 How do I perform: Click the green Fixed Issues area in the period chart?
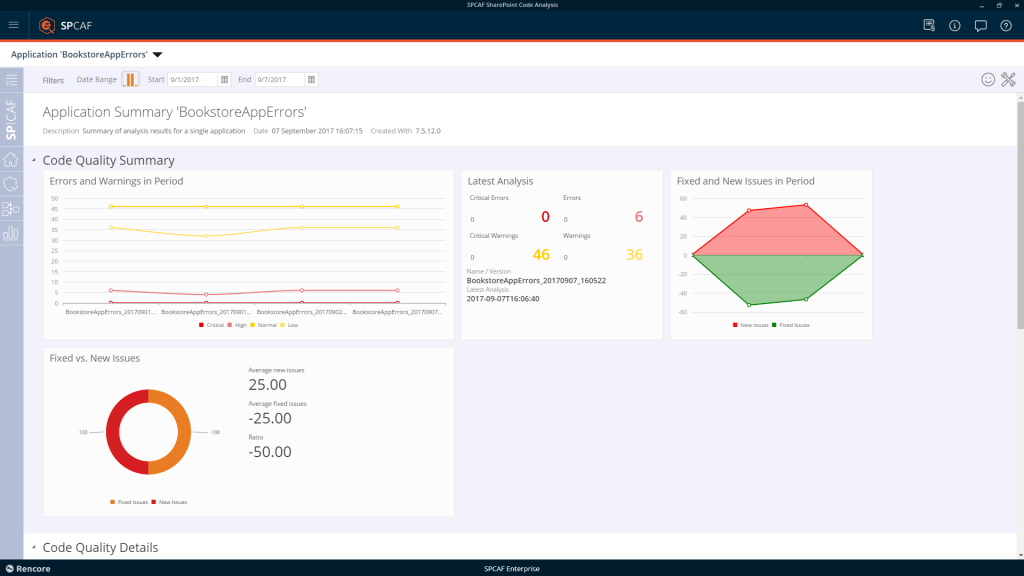(777, 278)
